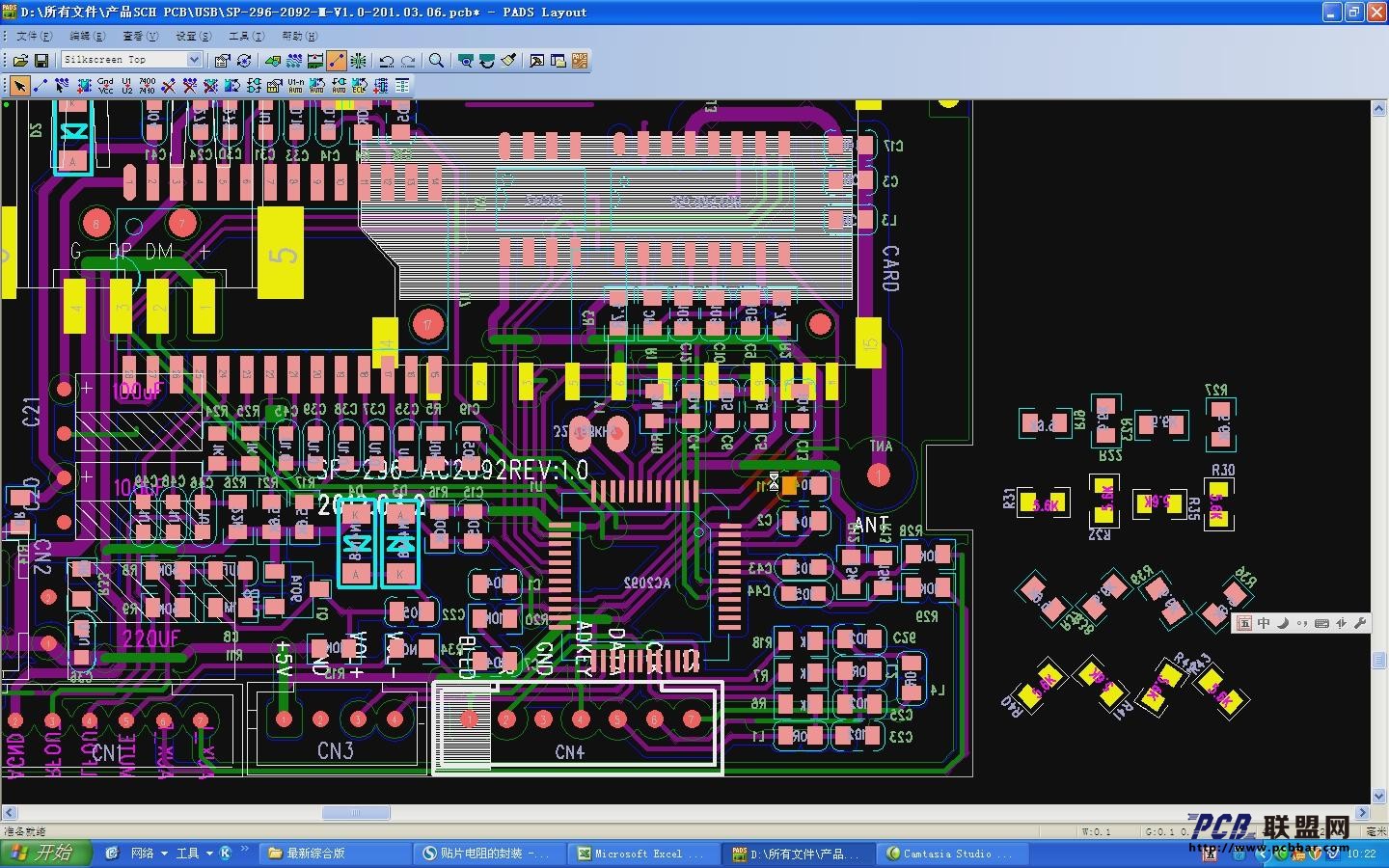Click the brush icon after Redraw

pos(508,60)
